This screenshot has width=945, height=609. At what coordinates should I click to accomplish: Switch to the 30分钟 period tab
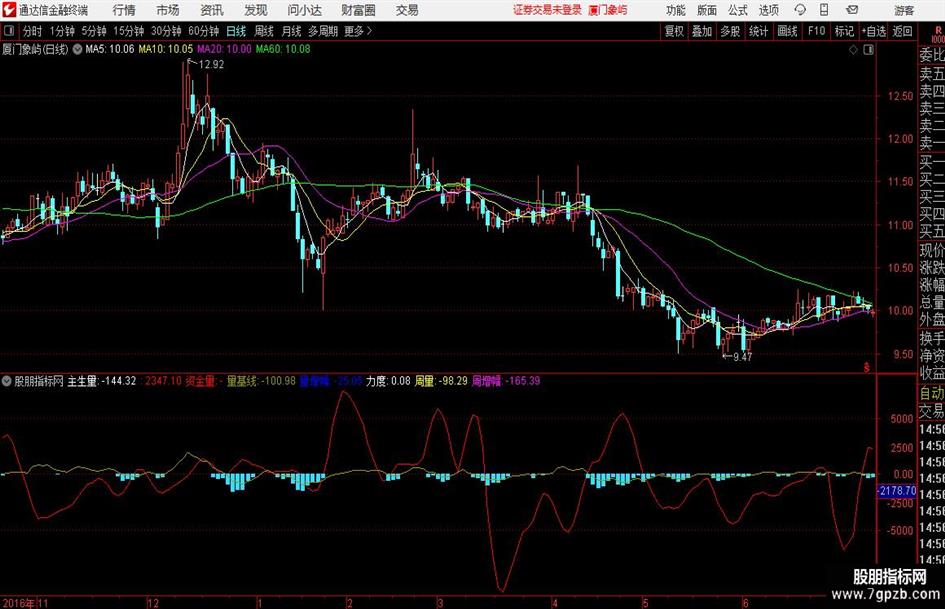click(x=166, y=31)
